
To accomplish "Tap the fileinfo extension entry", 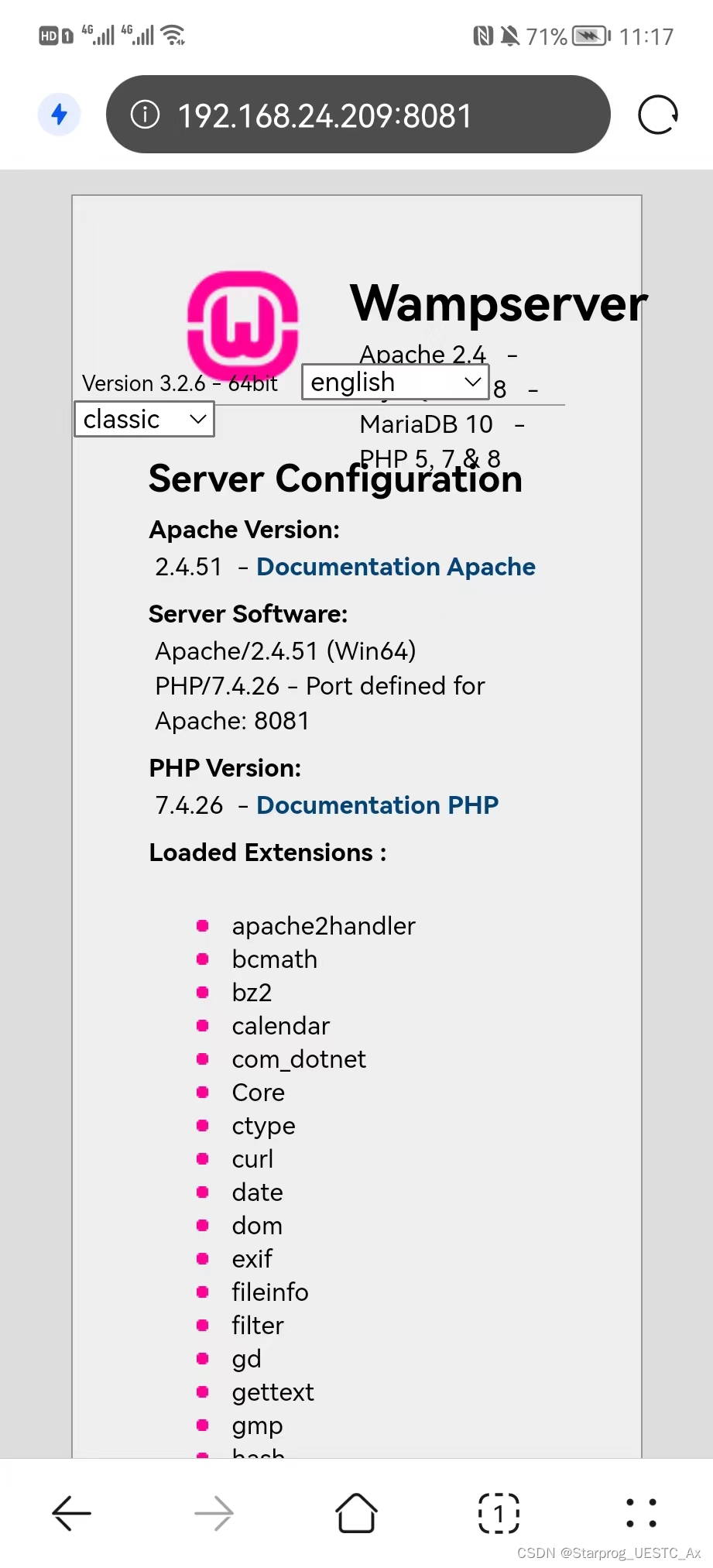I will pyautogui.click(x=269, y=1292).
